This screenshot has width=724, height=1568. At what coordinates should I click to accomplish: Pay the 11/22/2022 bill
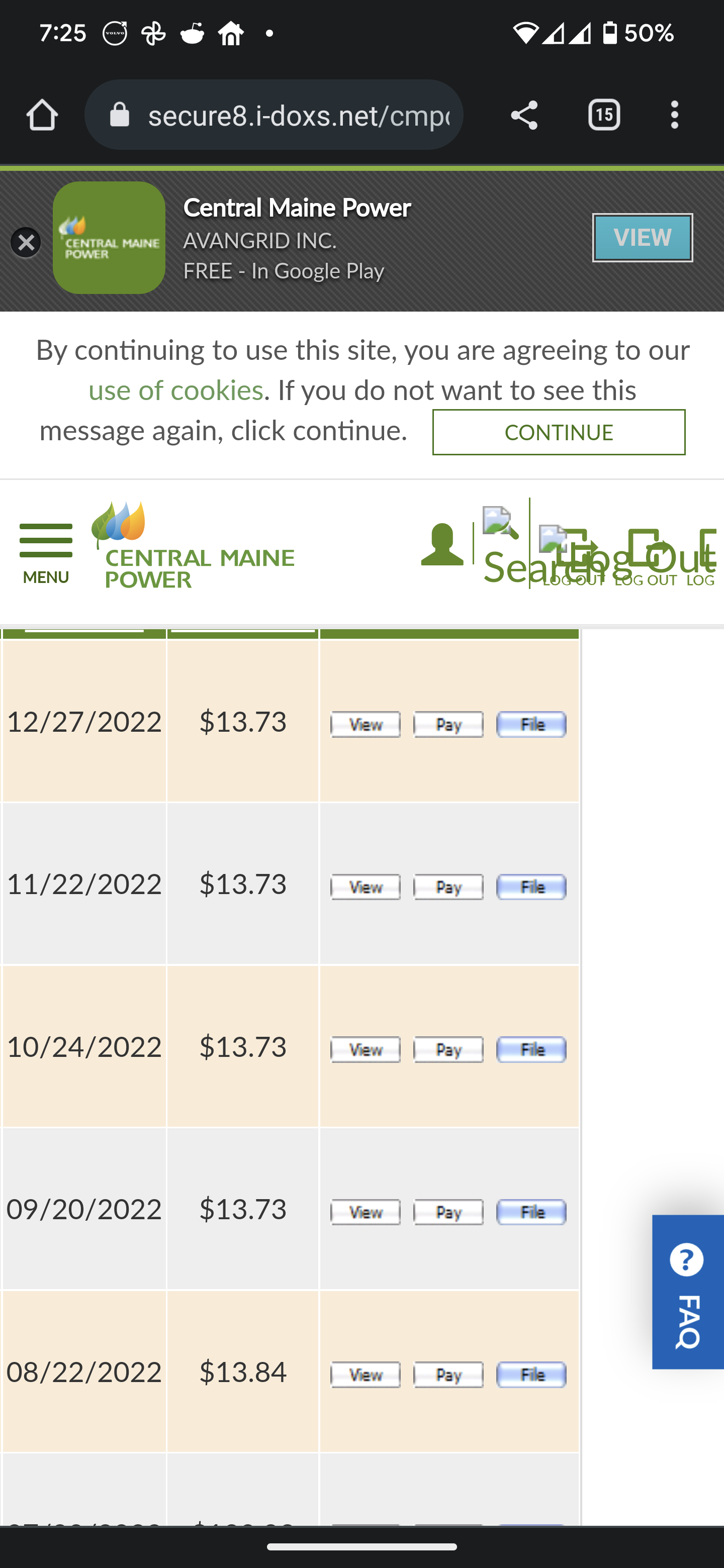[x=448, y=887]
